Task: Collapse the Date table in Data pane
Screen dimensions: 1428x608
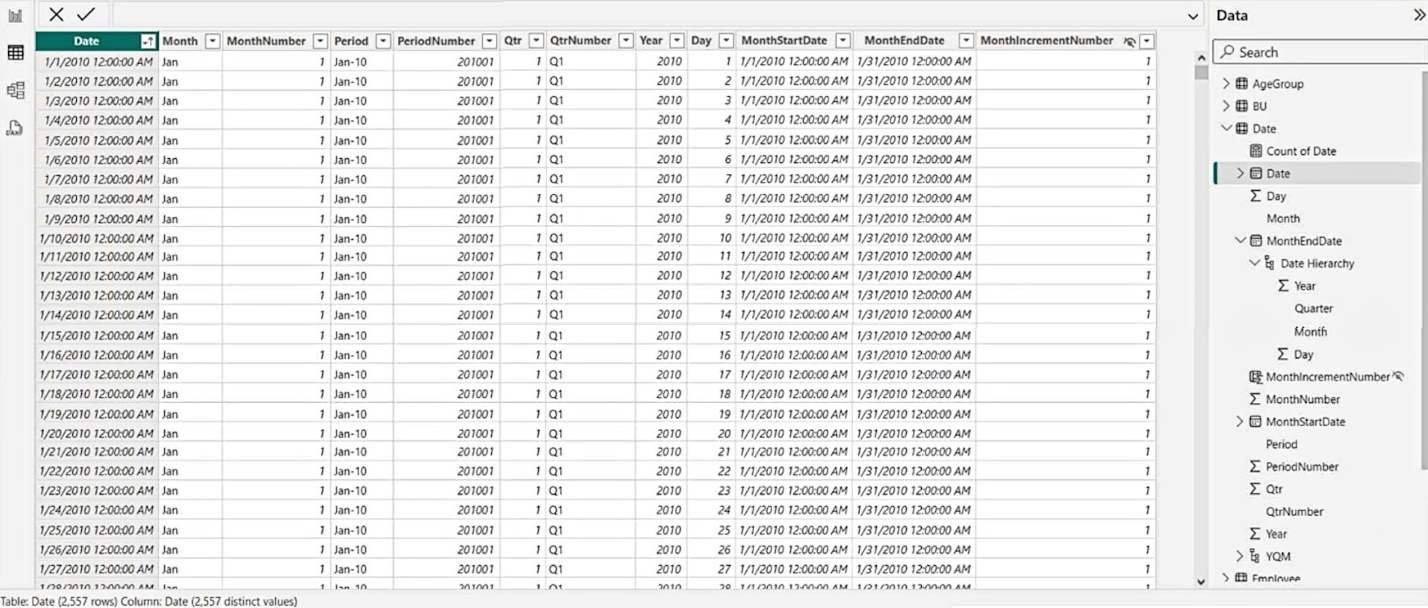Action: (x=1226, y=128)
